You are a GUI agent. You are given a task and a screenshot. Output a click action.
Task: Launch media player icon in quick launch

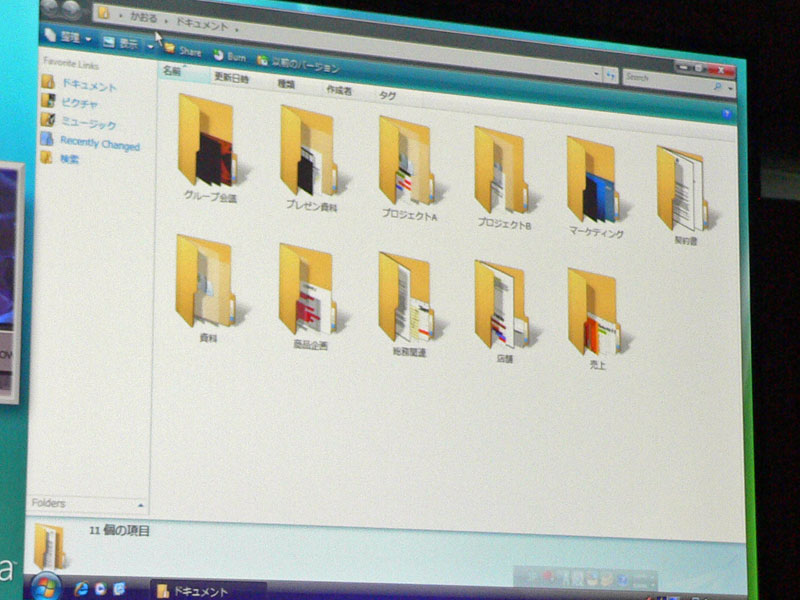tap(101, 589)
